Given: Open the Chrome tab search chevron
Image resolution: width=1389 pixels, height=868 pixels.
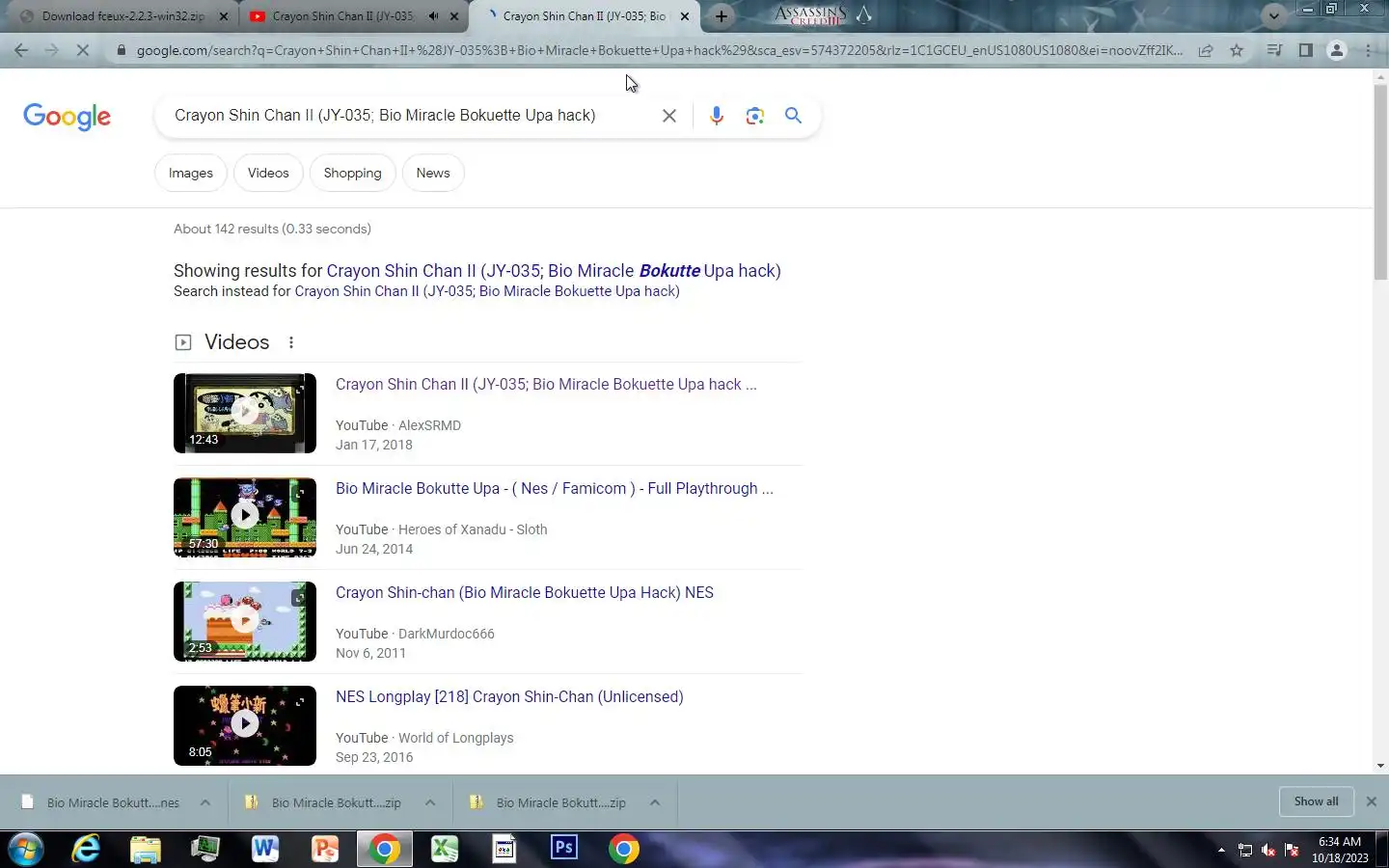Looking at the screenshot, I should click(x=1274, y=15).
